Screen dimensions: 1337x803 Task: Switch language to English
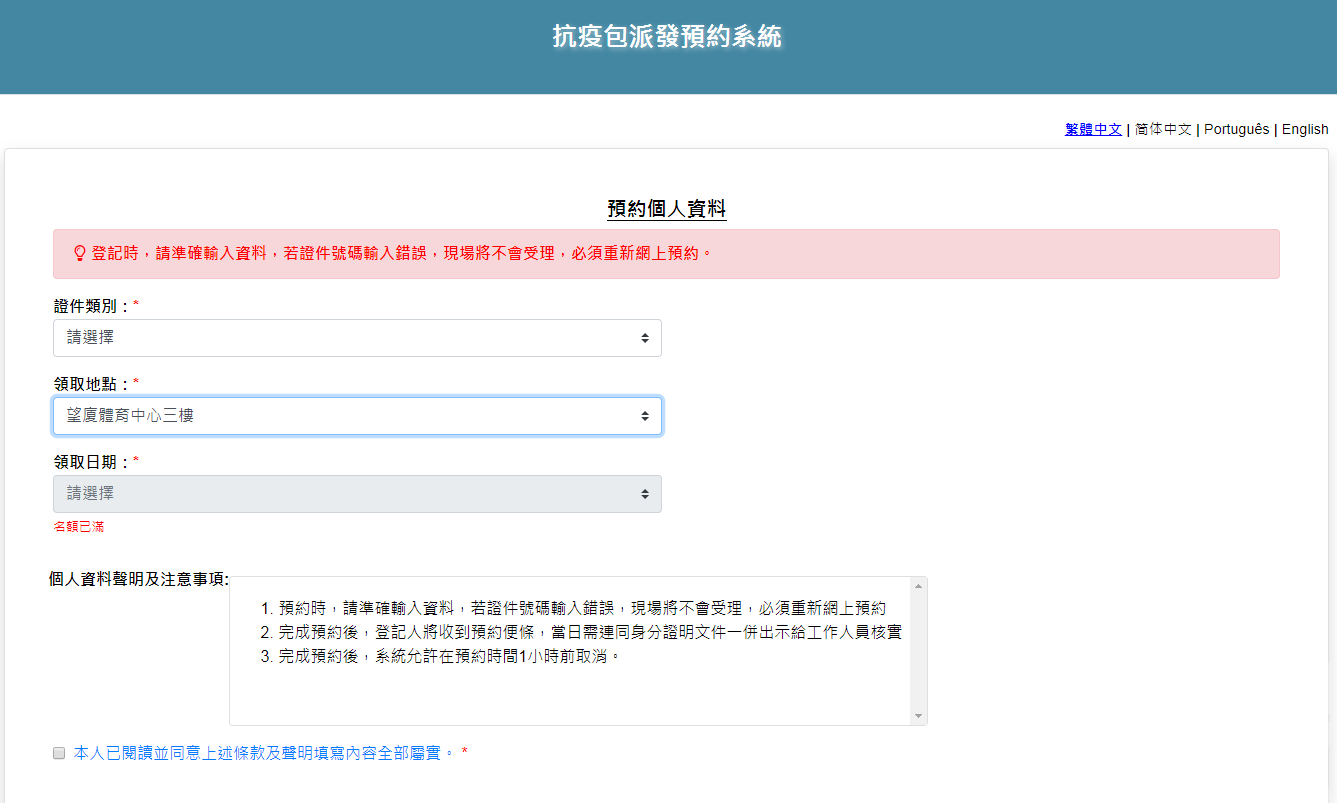[x=1305, y=129]
